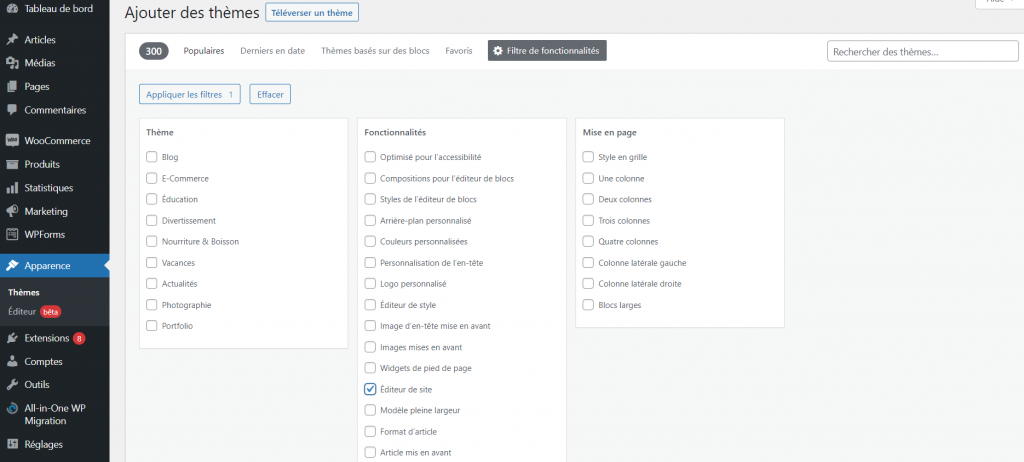Enable the Deux colonnes layout checkbox

click(x=588, y=199)
